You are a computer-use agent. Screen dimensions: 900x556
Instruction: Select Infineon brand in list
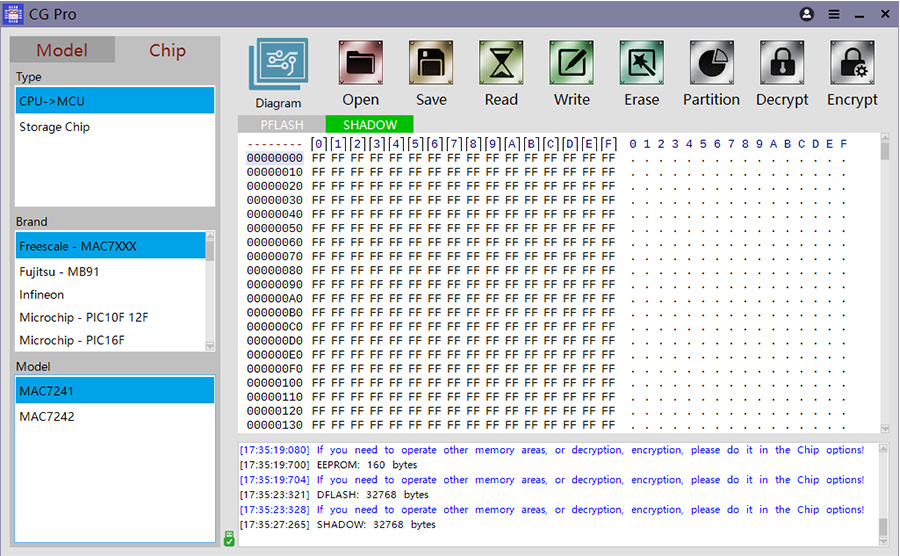[42, 295]
